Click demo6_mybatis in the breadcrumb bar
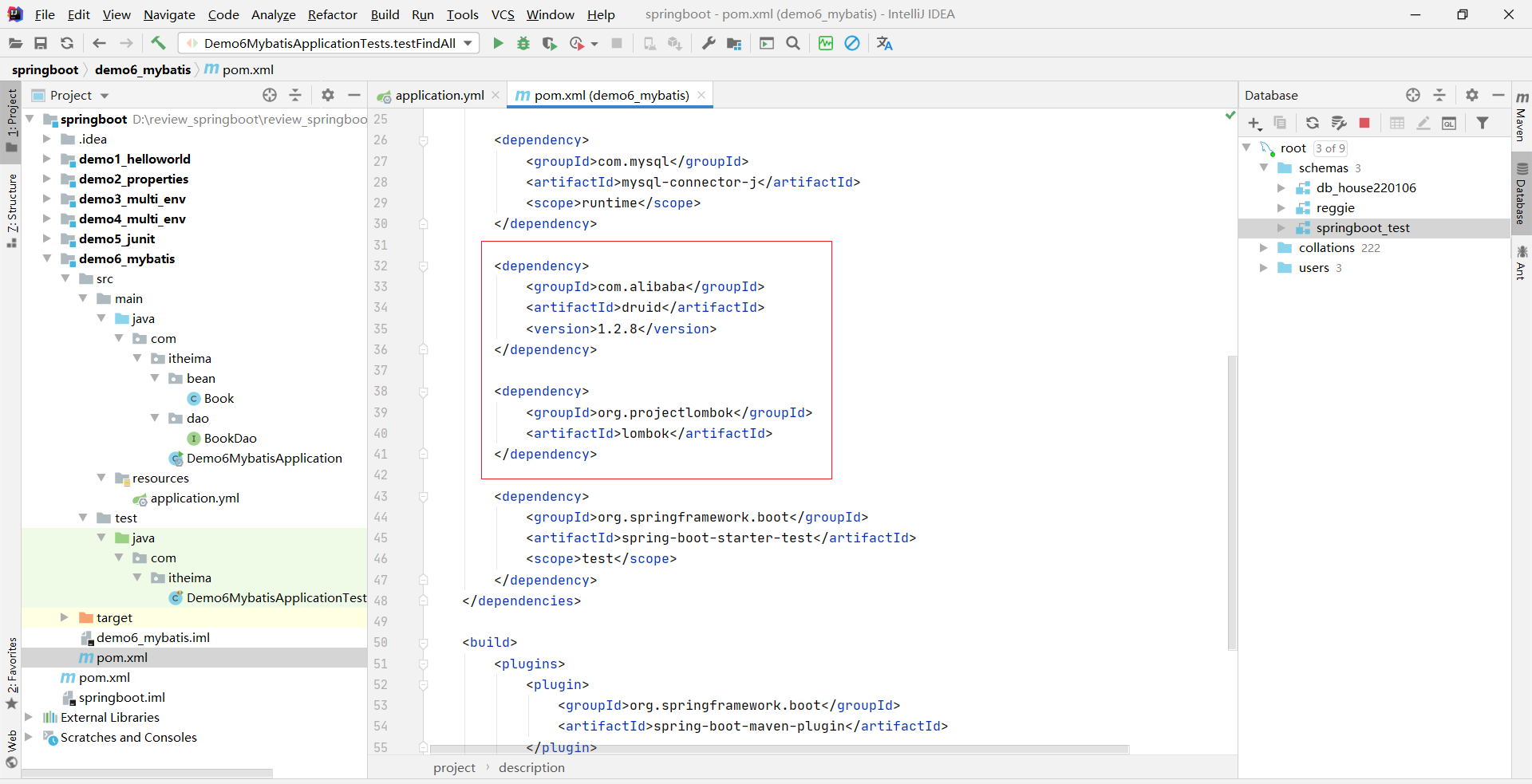1532x784 pixels. click(143, 69)
